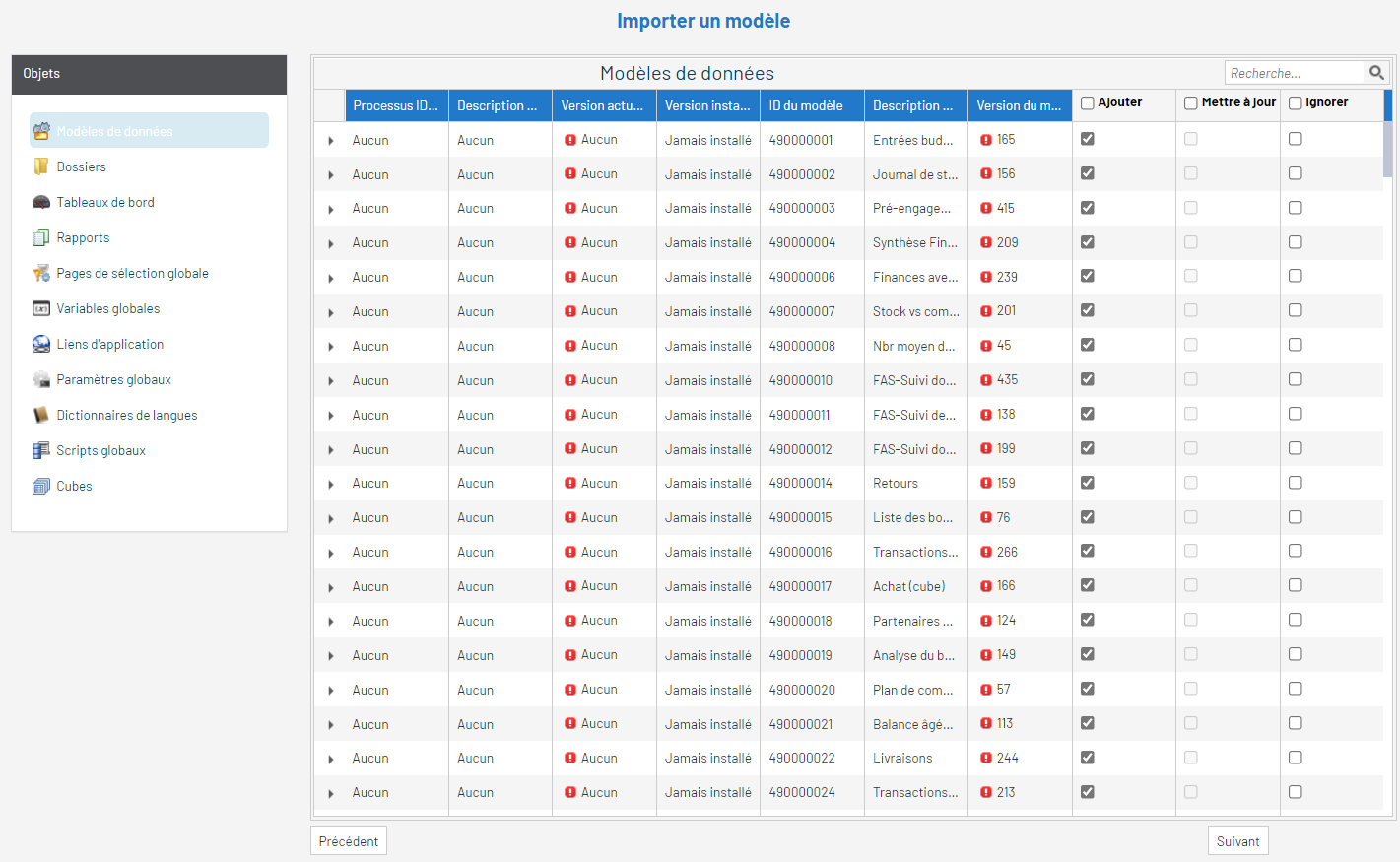Expand row for model 490000024
1400x862 pixels.
331,794
